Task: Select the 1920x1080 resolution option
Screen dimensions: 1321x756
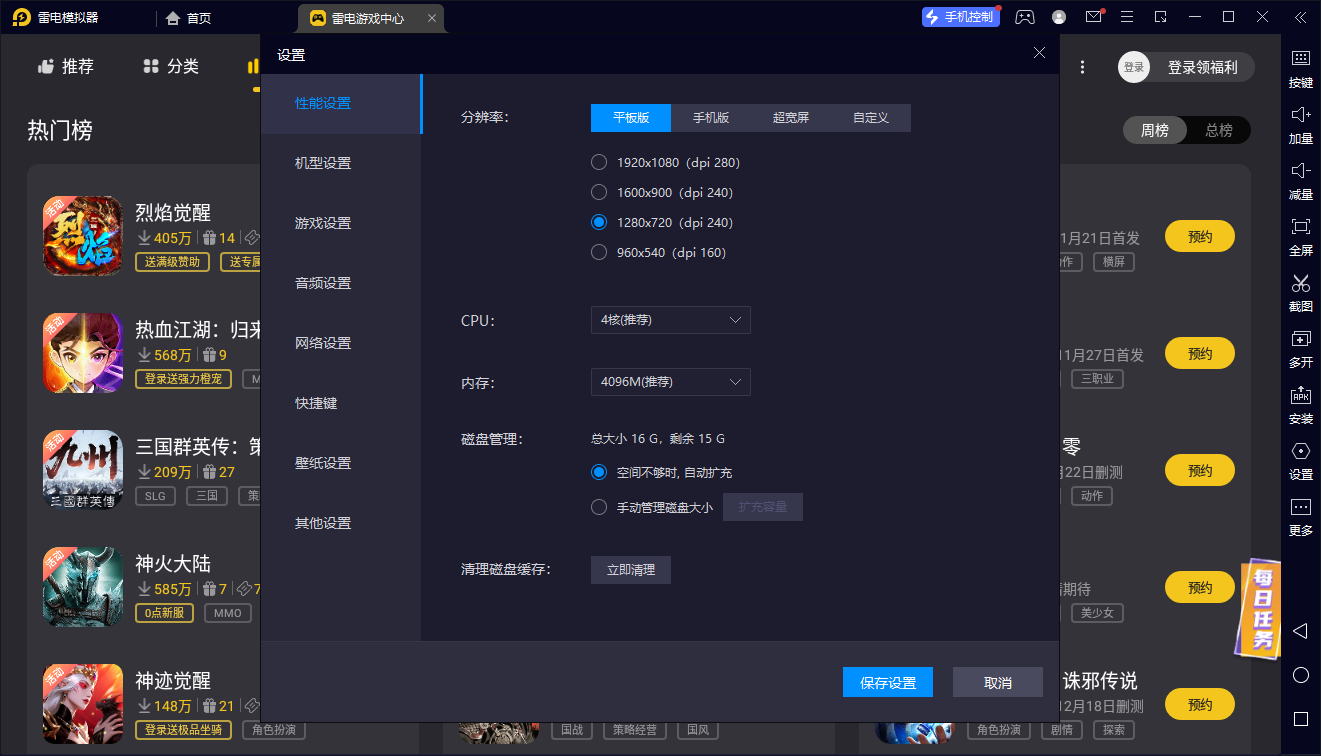Action: (599, 161)
